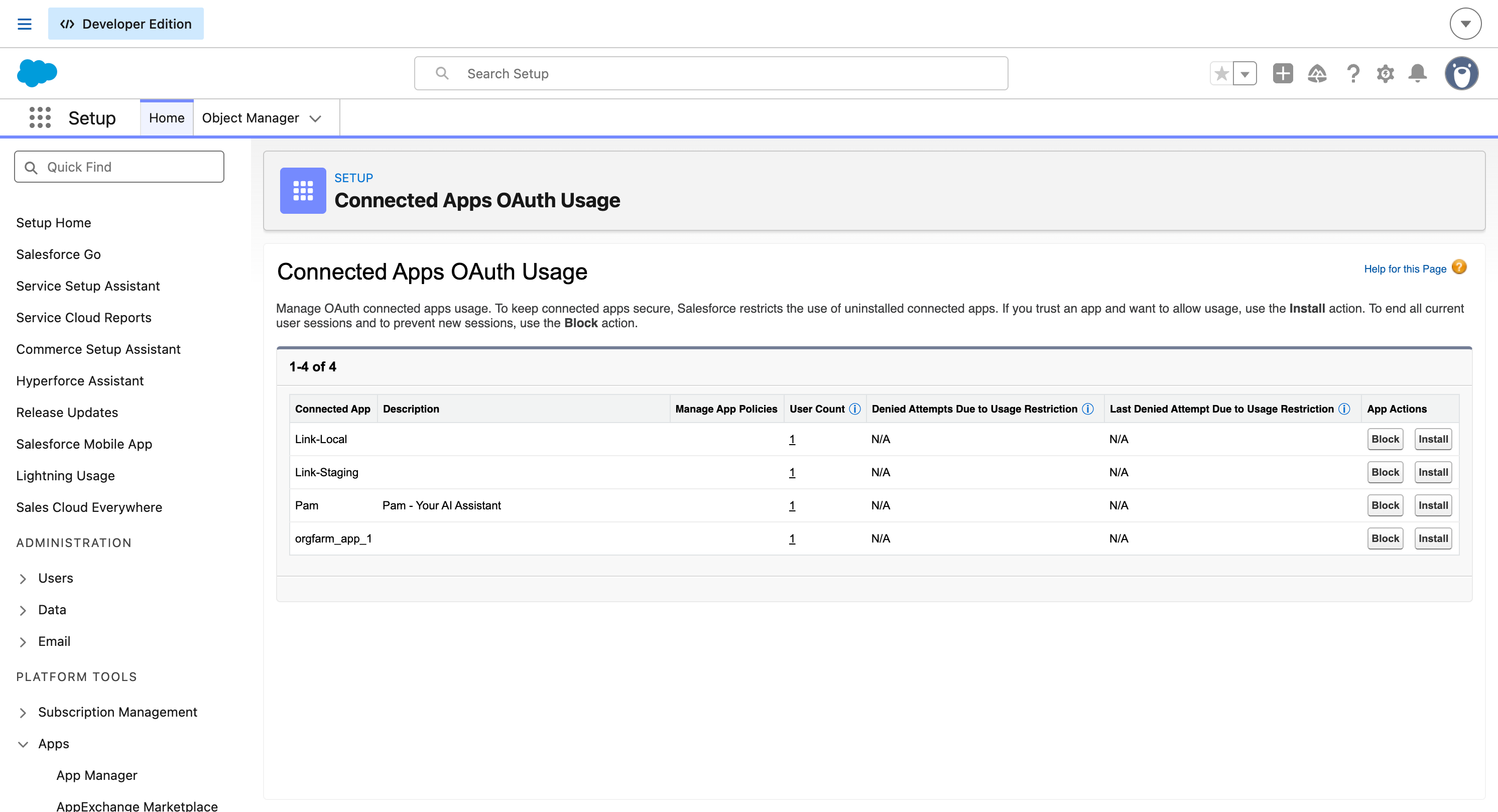Open AppExchange Marketplace under Apps
Image resolution: width=1498 pixels, height=812 pixels.
coord(137,805)
